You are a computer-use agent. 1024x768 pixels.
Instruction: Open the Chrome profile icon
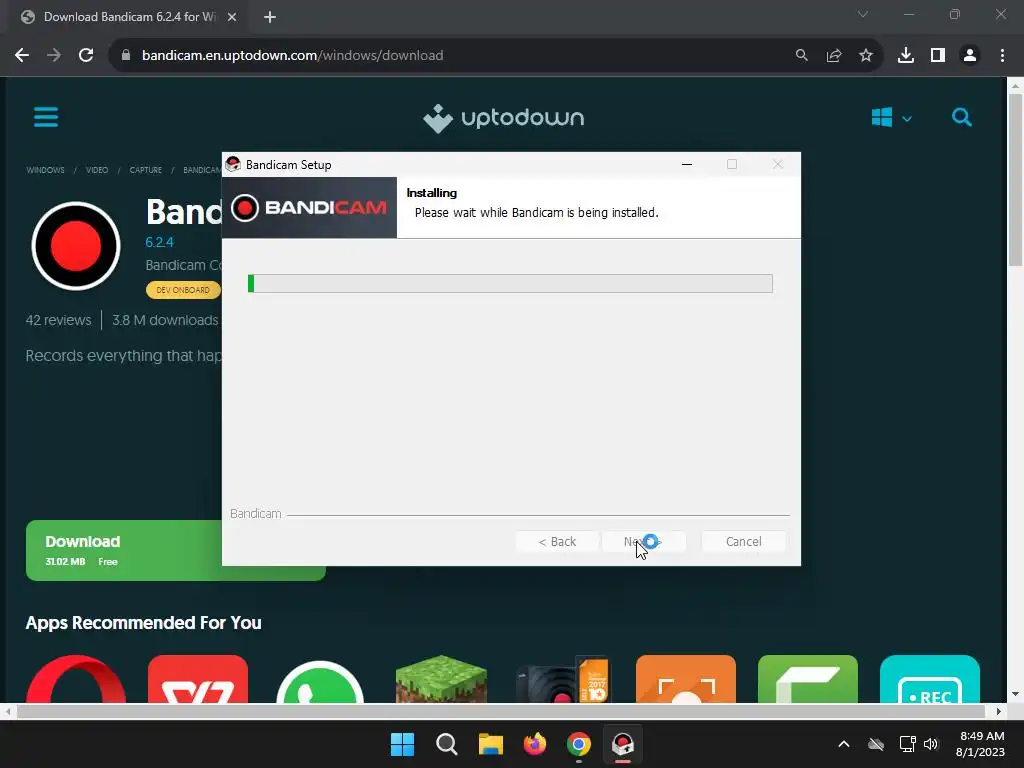[970, 56]
